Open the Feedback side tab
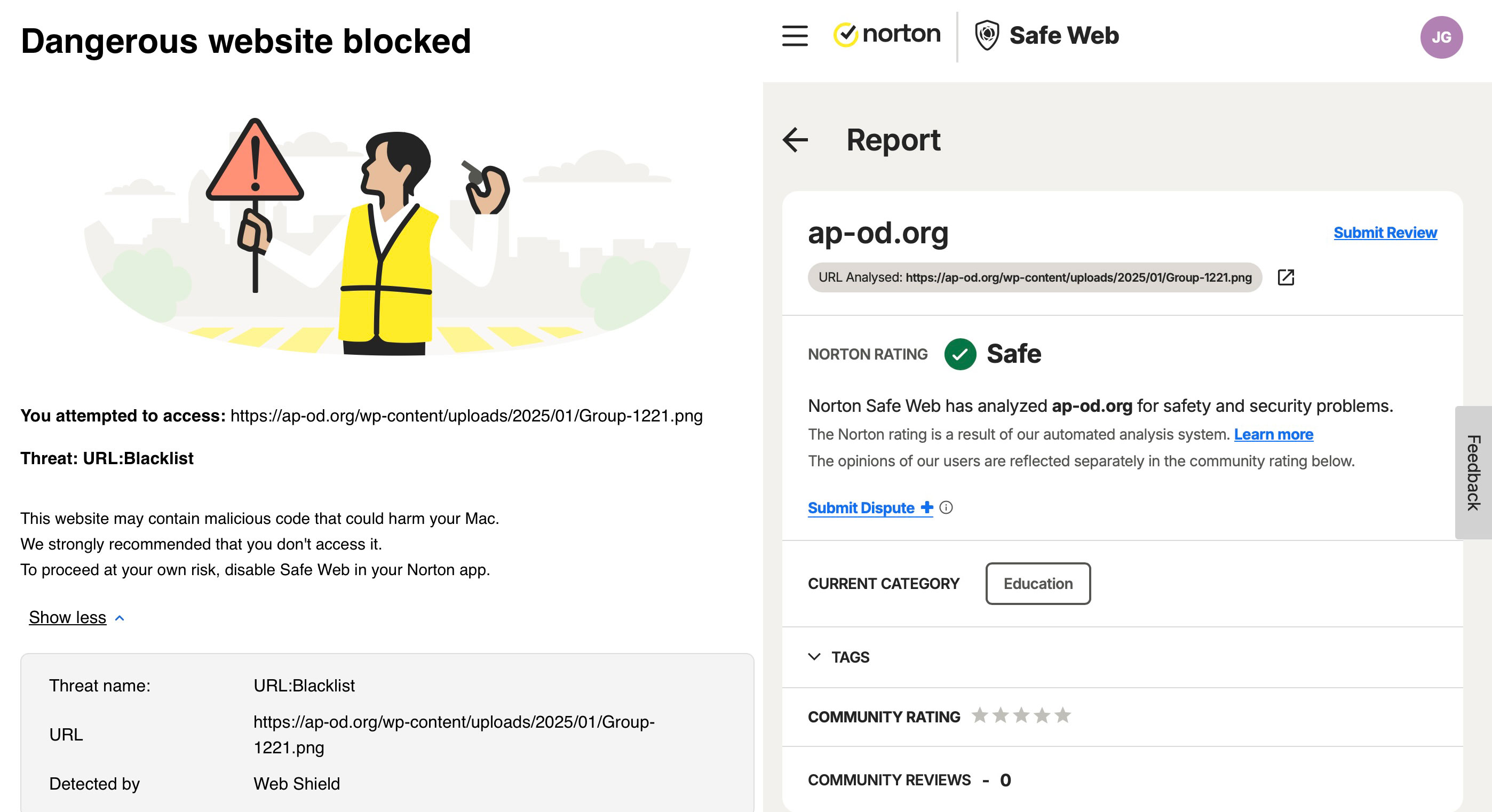The image size is (1492, 812). [x=1473, y=473]
